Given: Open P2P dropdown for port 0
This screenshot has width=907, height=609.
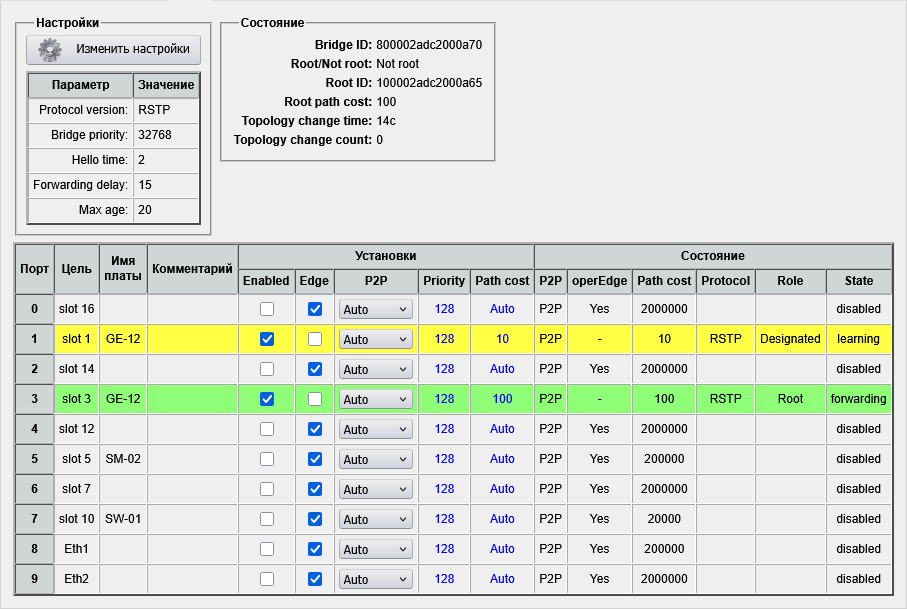Looking at the screenshot, I should pyautogui.click(x=375, y=309).
